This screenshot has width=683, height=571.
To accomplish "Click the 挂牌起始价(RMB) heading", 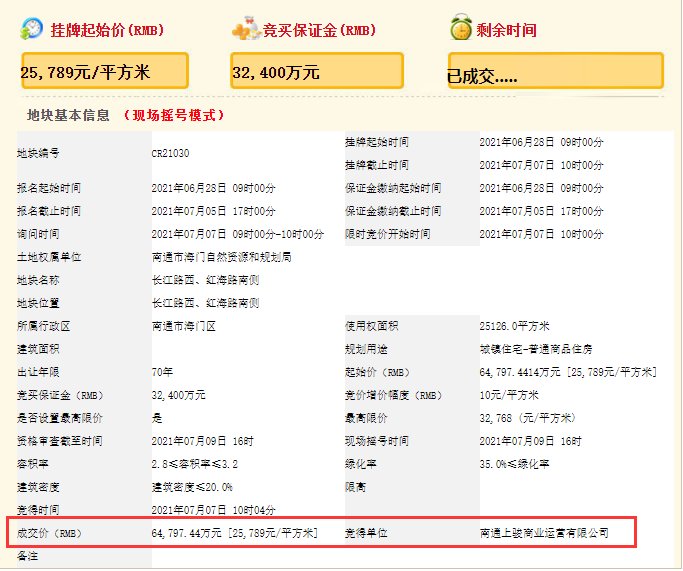I will [107, 30].
